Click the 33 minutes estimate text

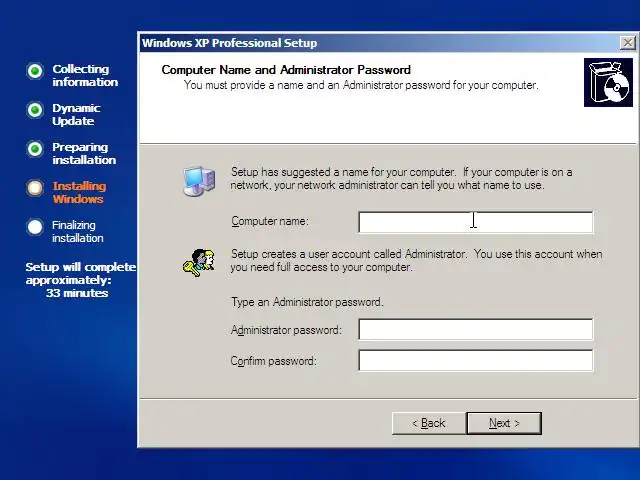77,293
